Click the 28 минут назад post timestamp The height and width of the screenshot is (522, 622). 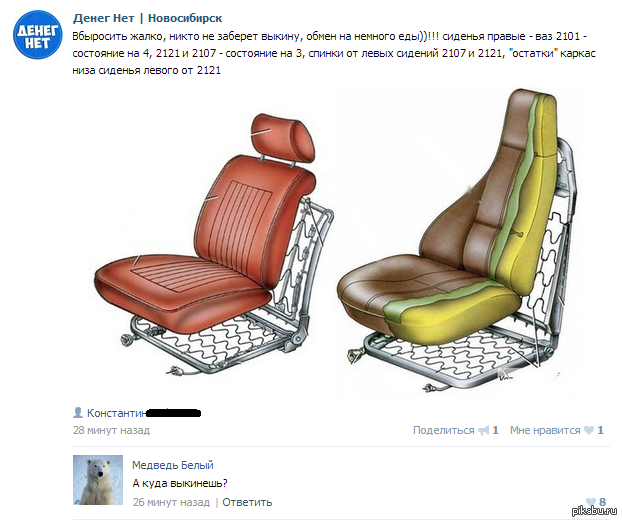pos(111,430)
